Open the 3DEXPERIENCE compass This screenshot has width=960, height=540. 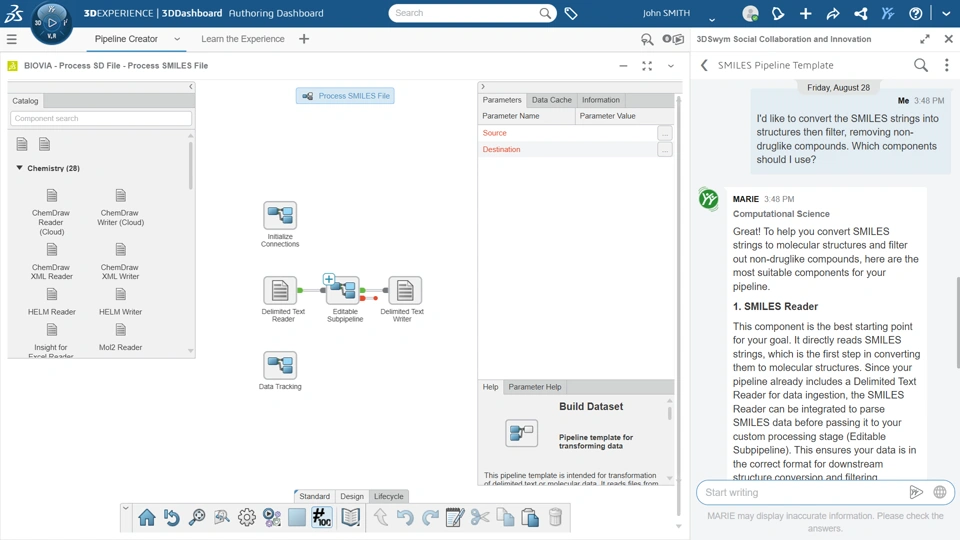51,23
